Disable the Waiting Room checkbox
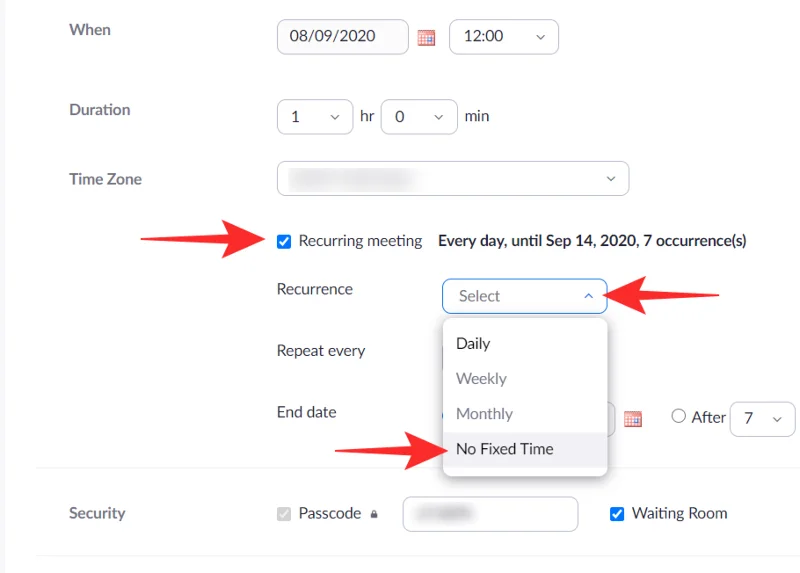The height and width of the screenshot is (573, 800). (617, 514)
